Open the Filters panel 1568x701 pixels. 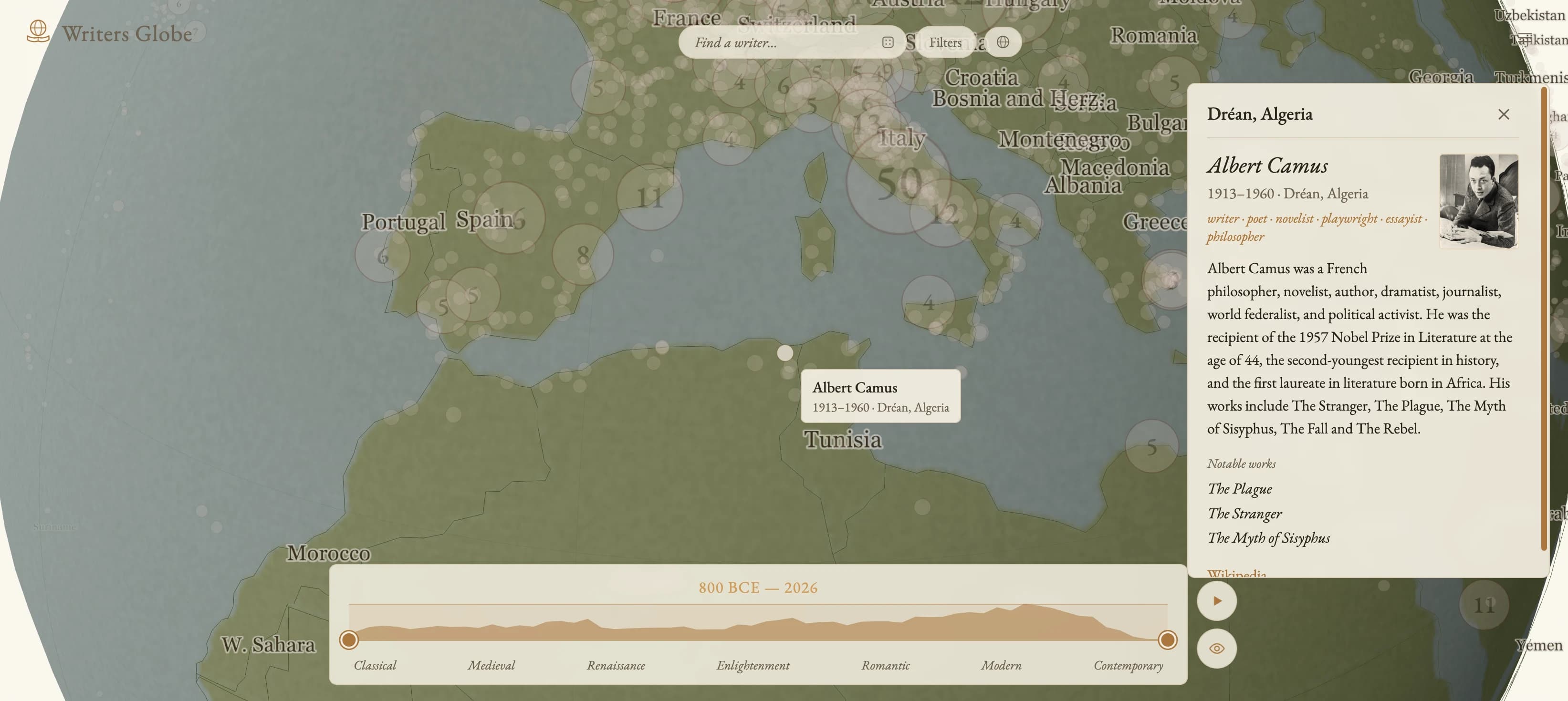point(945,42)
